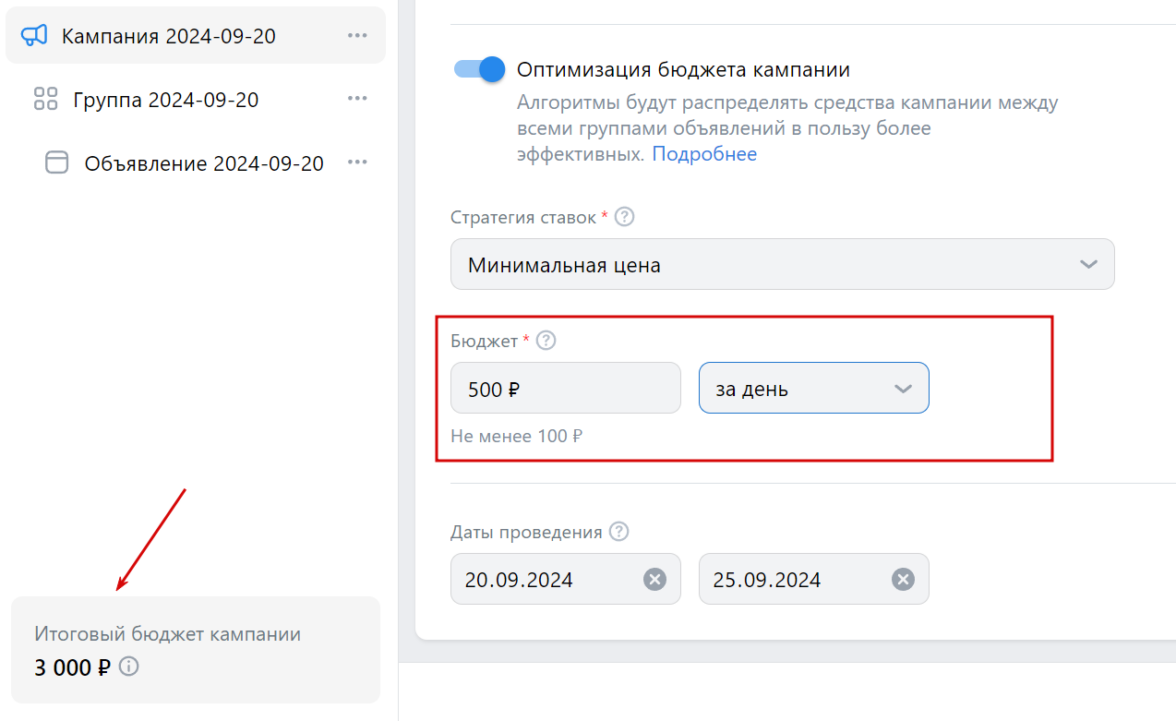Click the end date field 25.09.2024
The image size is (1176, 721).
click(x=790, y=579)
